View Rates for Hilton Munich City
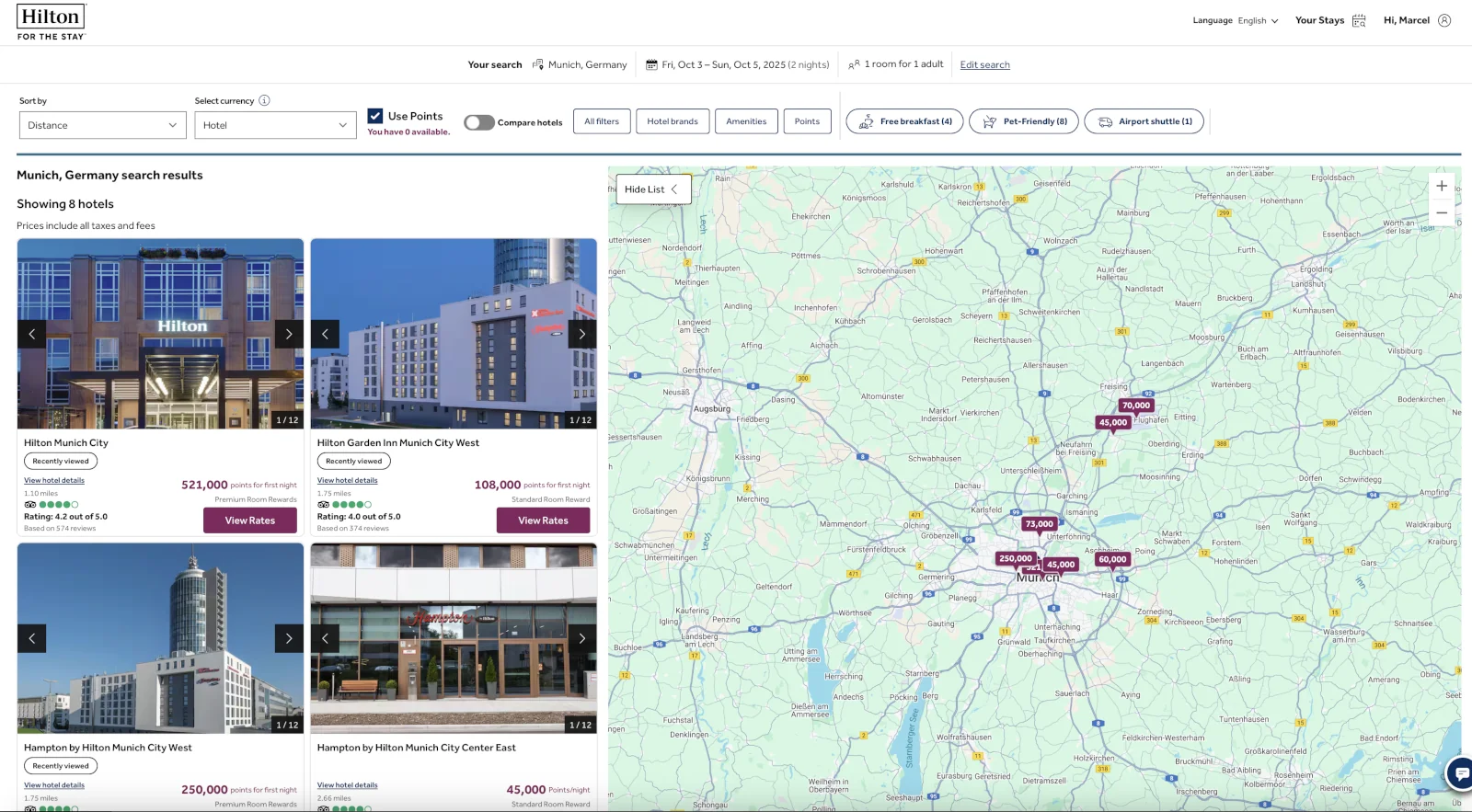This screenshot has width=1472, height=812. (250, 520)
